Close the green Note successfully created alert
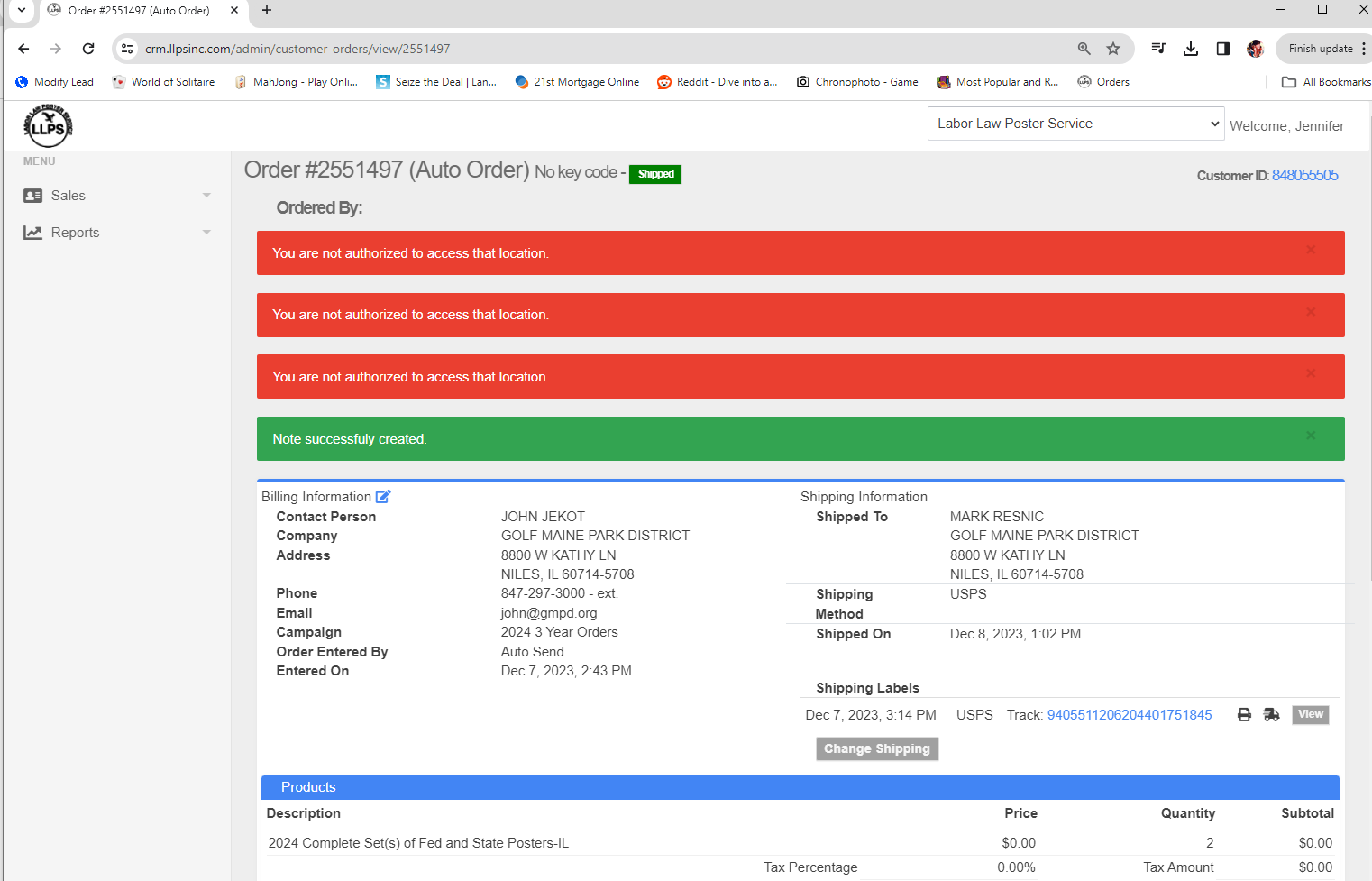Image resolution: width=1372 pixels, height=881 pixels. tap(1311, 436)
